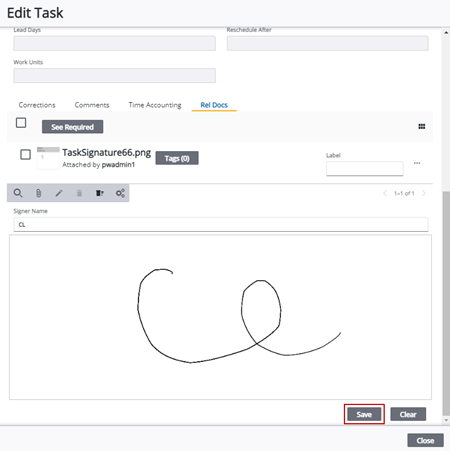Select the Comments tab

point(92,105)
